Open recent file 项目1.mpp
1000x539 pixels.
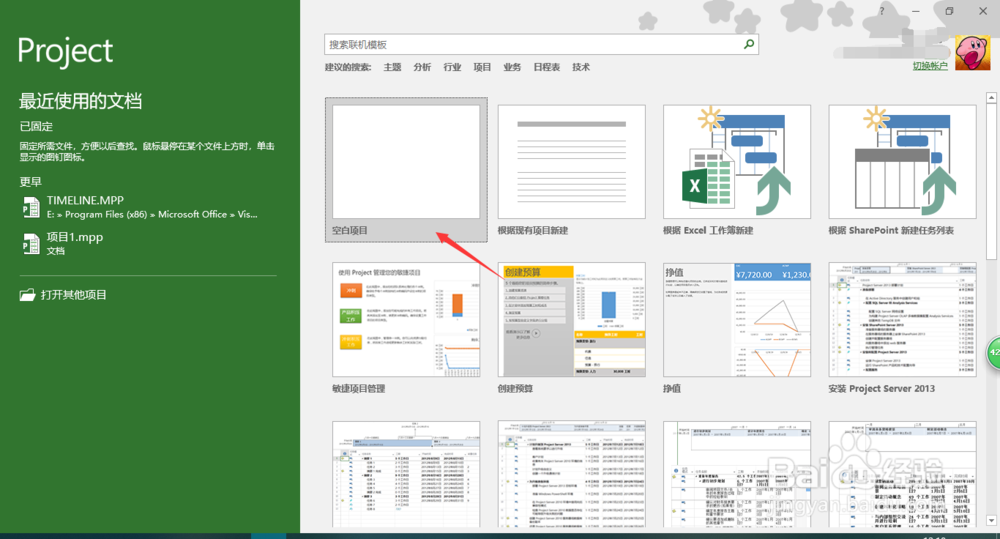click(x=148, y=244)
